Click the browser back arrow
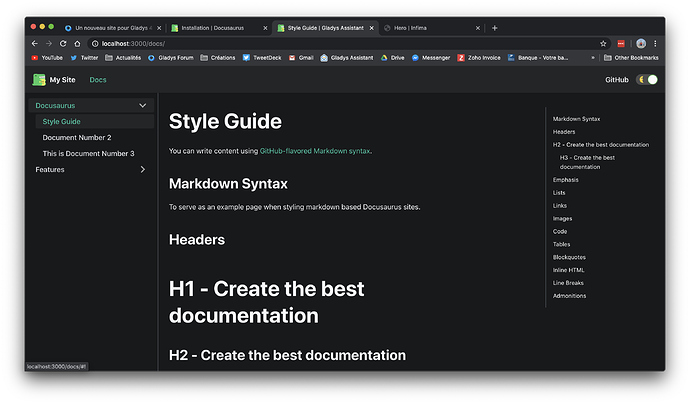The width and height of the screenshot is (690, 404). [x=35, y=44]
